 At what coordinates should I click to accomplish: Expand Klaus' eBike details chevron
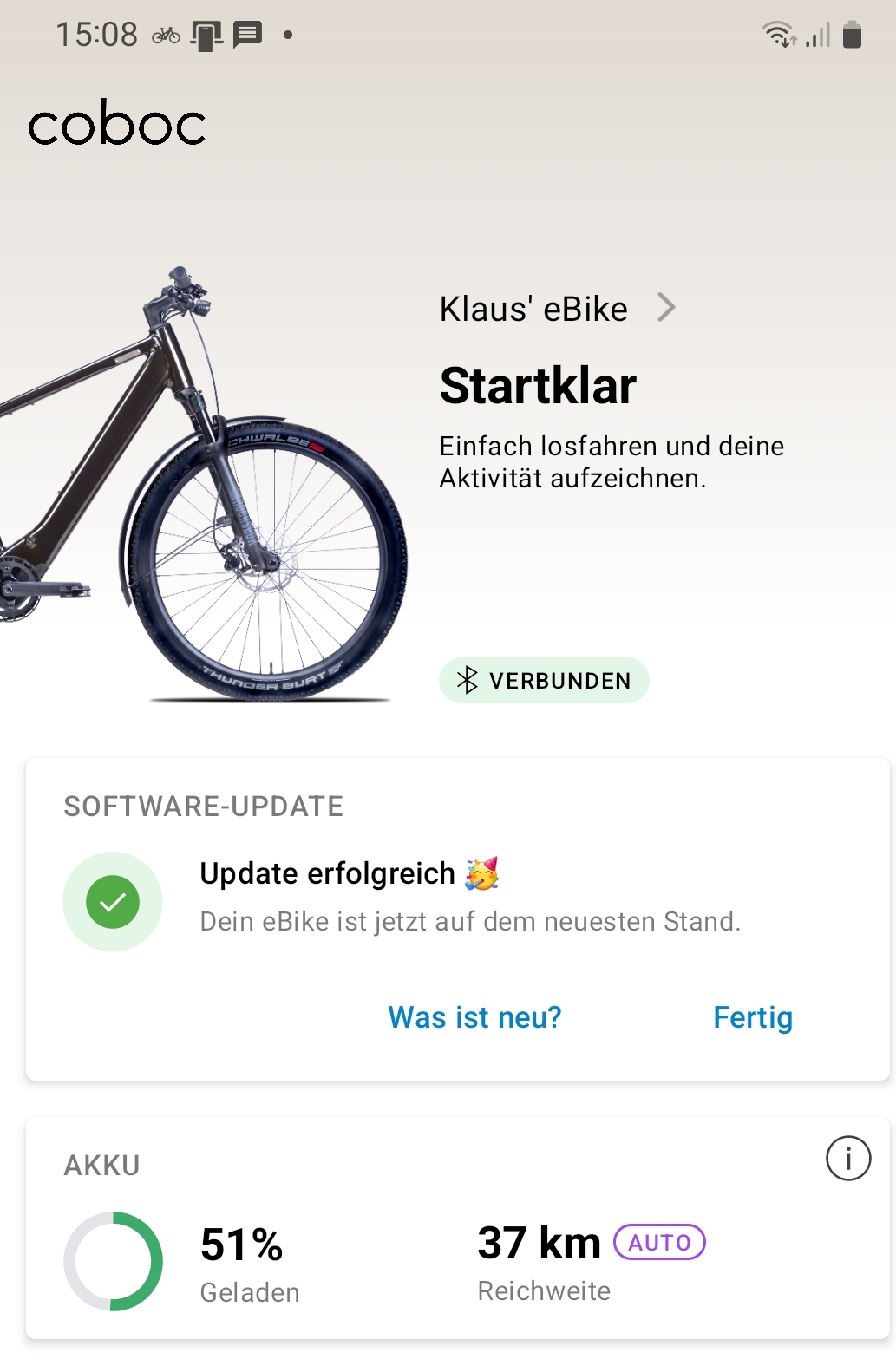(x=666, y=308)
